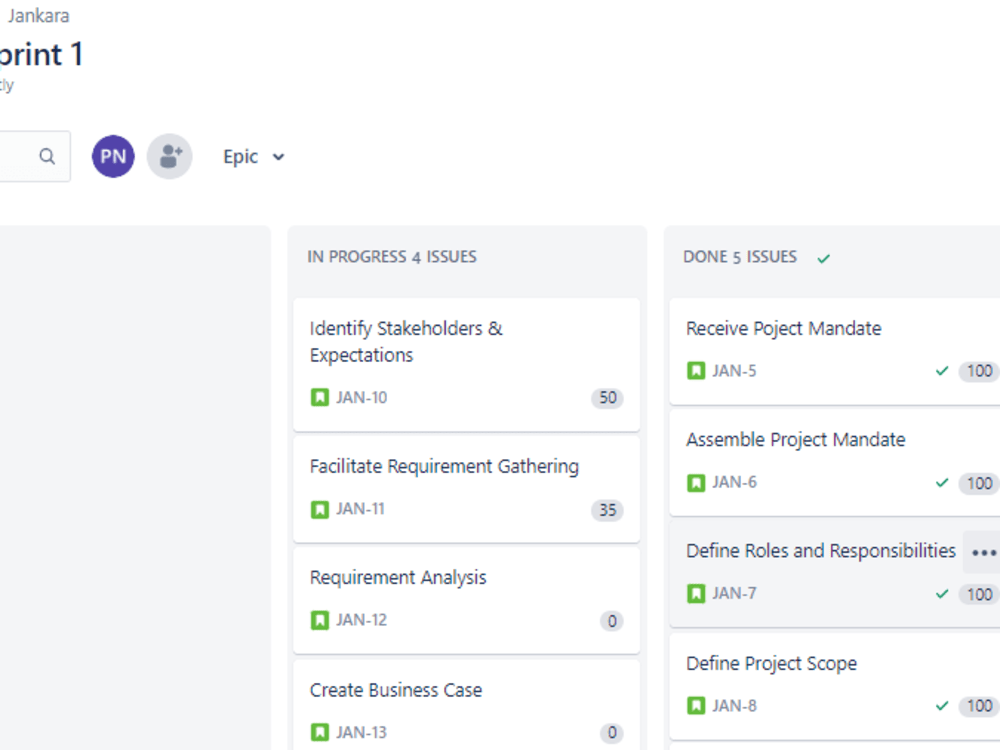Click the Done column header checkmark

tap(824, 258)
